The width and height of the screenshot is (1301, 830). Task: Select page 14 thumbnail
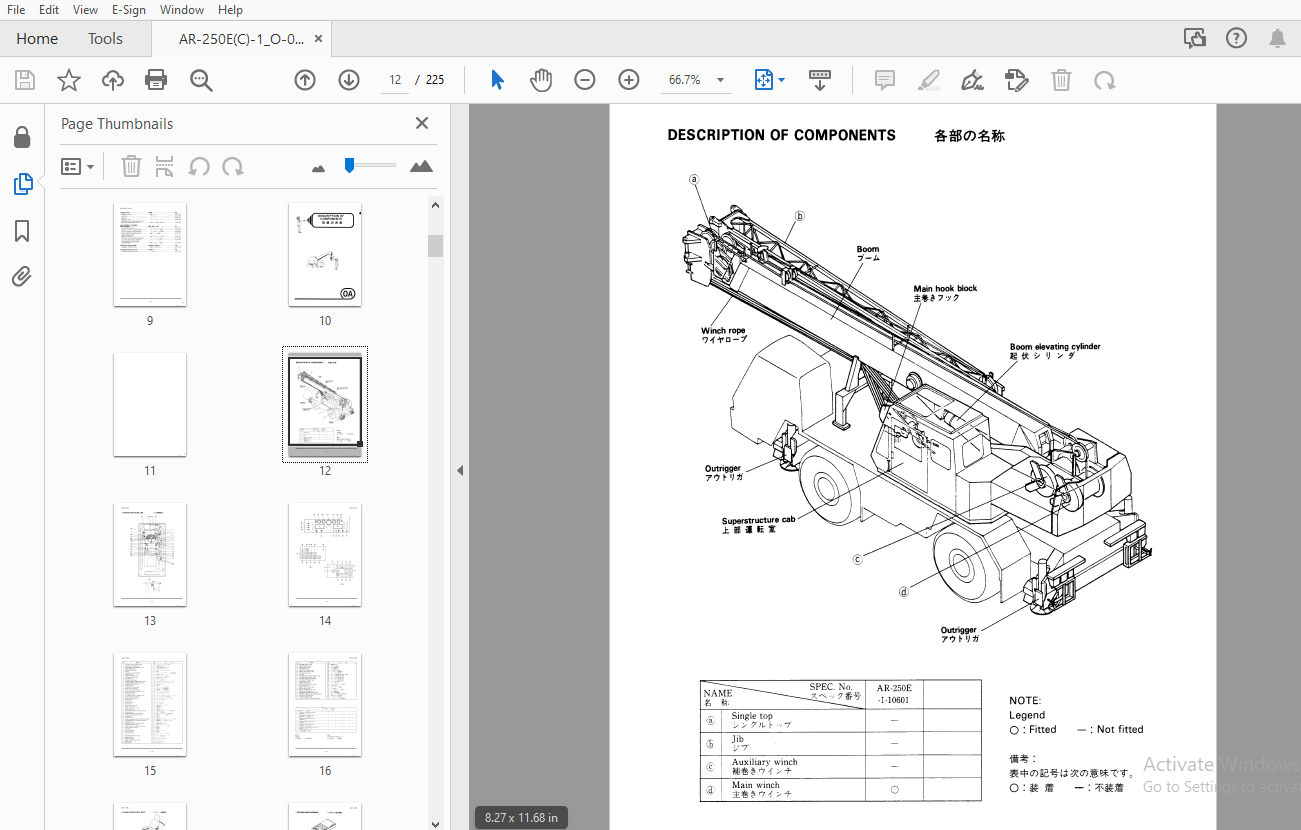[325, 555]
